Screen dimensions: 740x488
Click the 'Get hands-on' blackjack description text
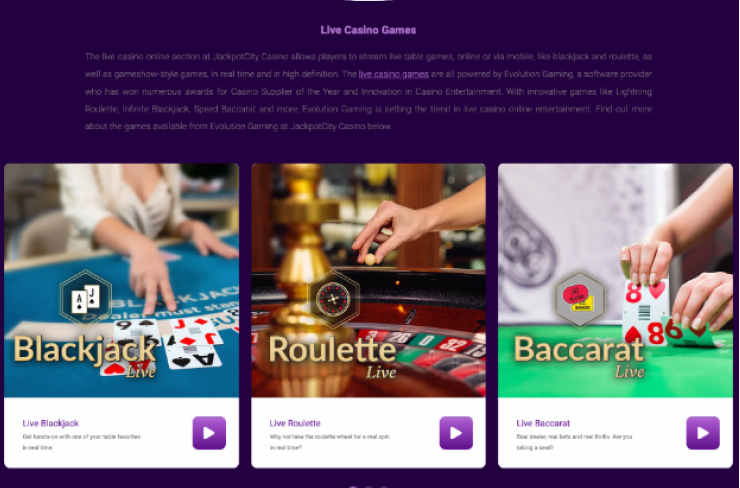(81, 442)
